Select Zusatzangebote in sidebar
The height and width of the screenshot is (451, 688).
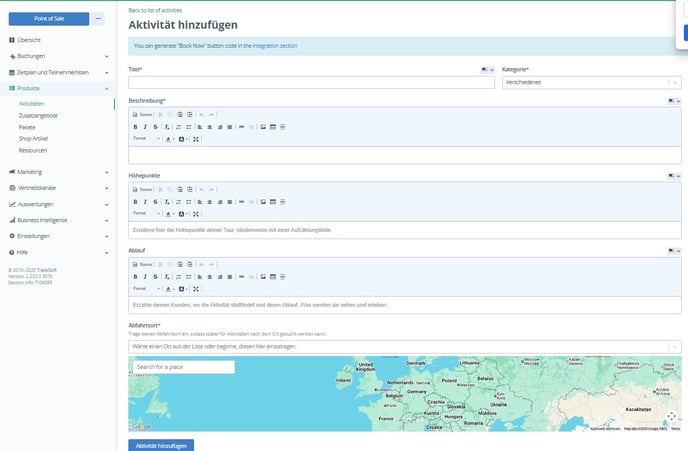pos(38,116)
